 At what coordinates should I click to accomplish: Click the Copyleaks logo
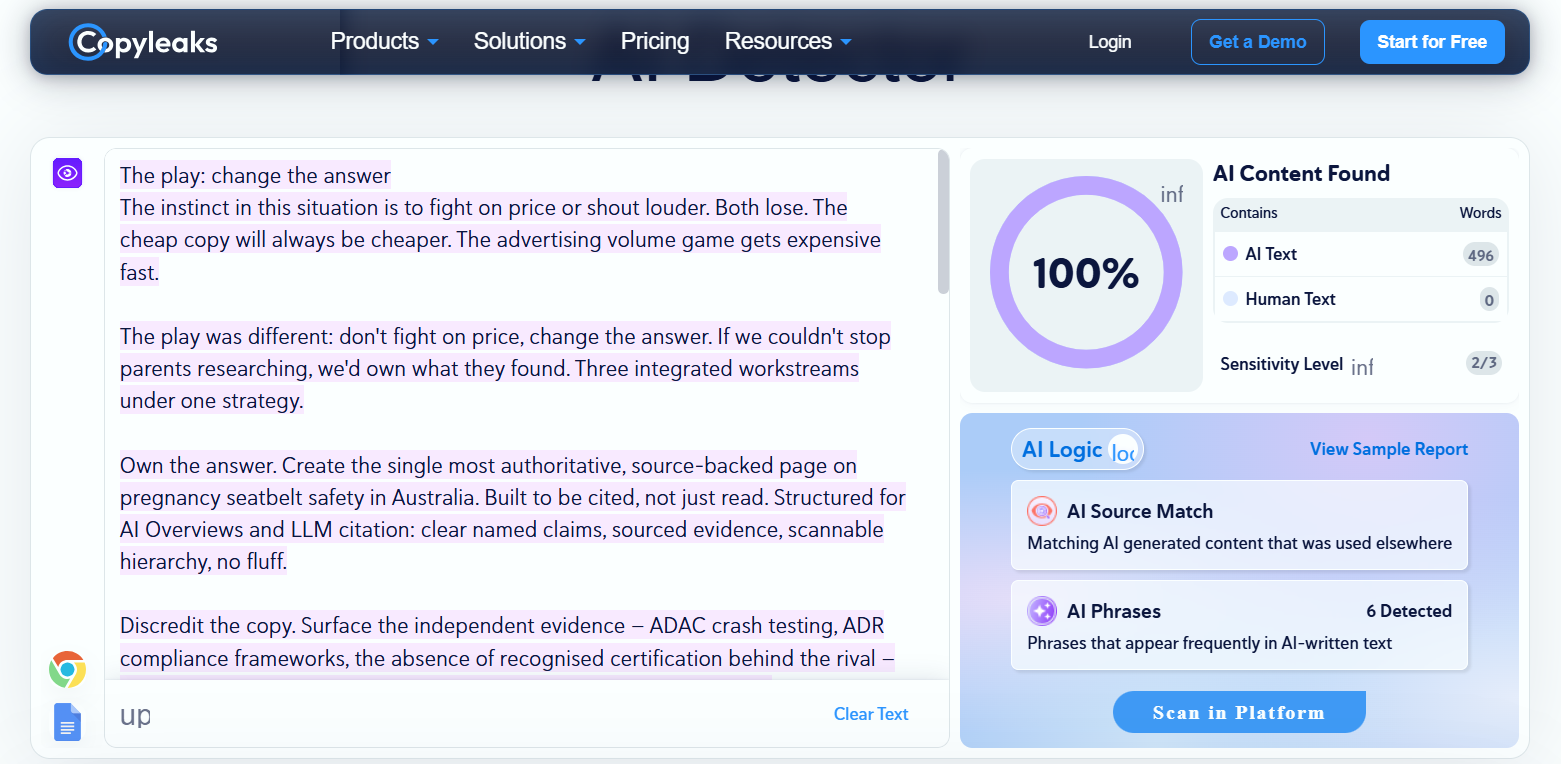coord(143,42)
